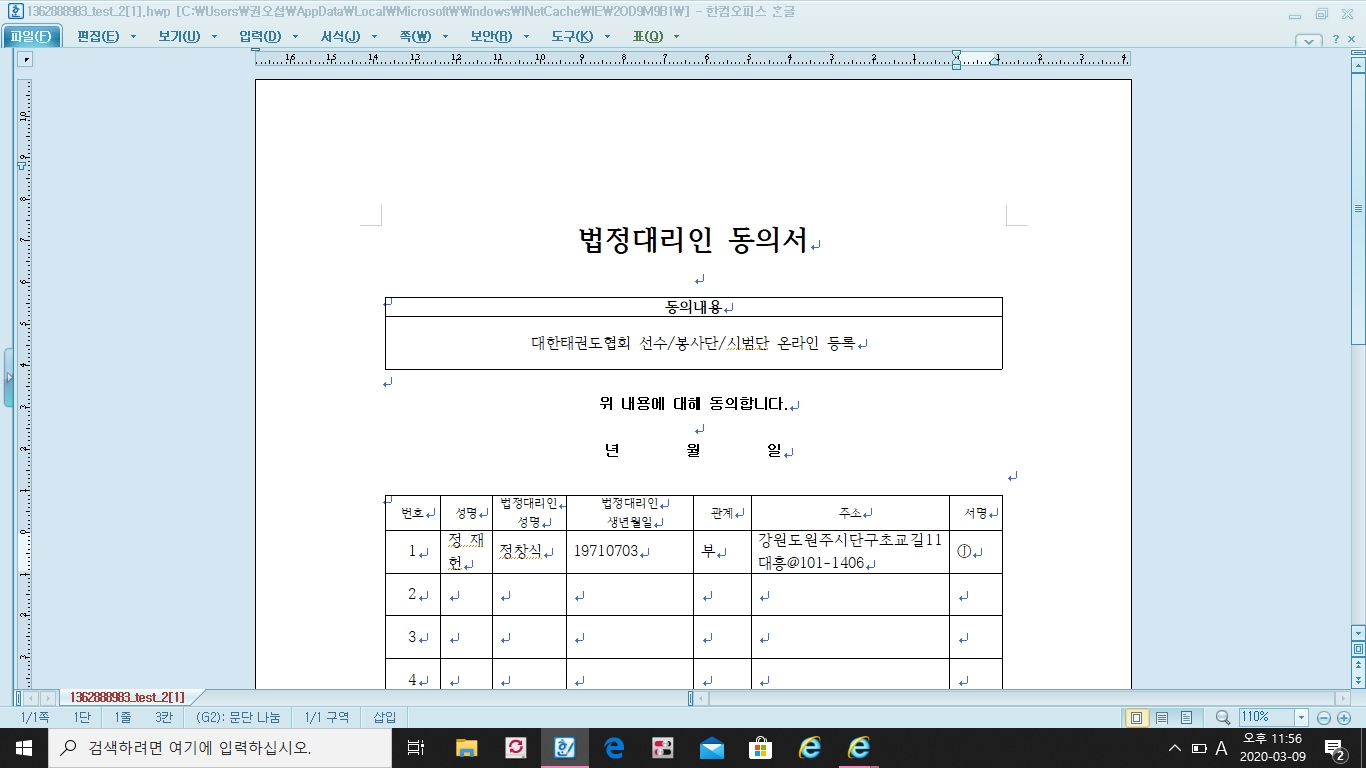The image size is (1366, 768).
Task: Click the ruler corner tab-type button
Action: tap(26, 60)
